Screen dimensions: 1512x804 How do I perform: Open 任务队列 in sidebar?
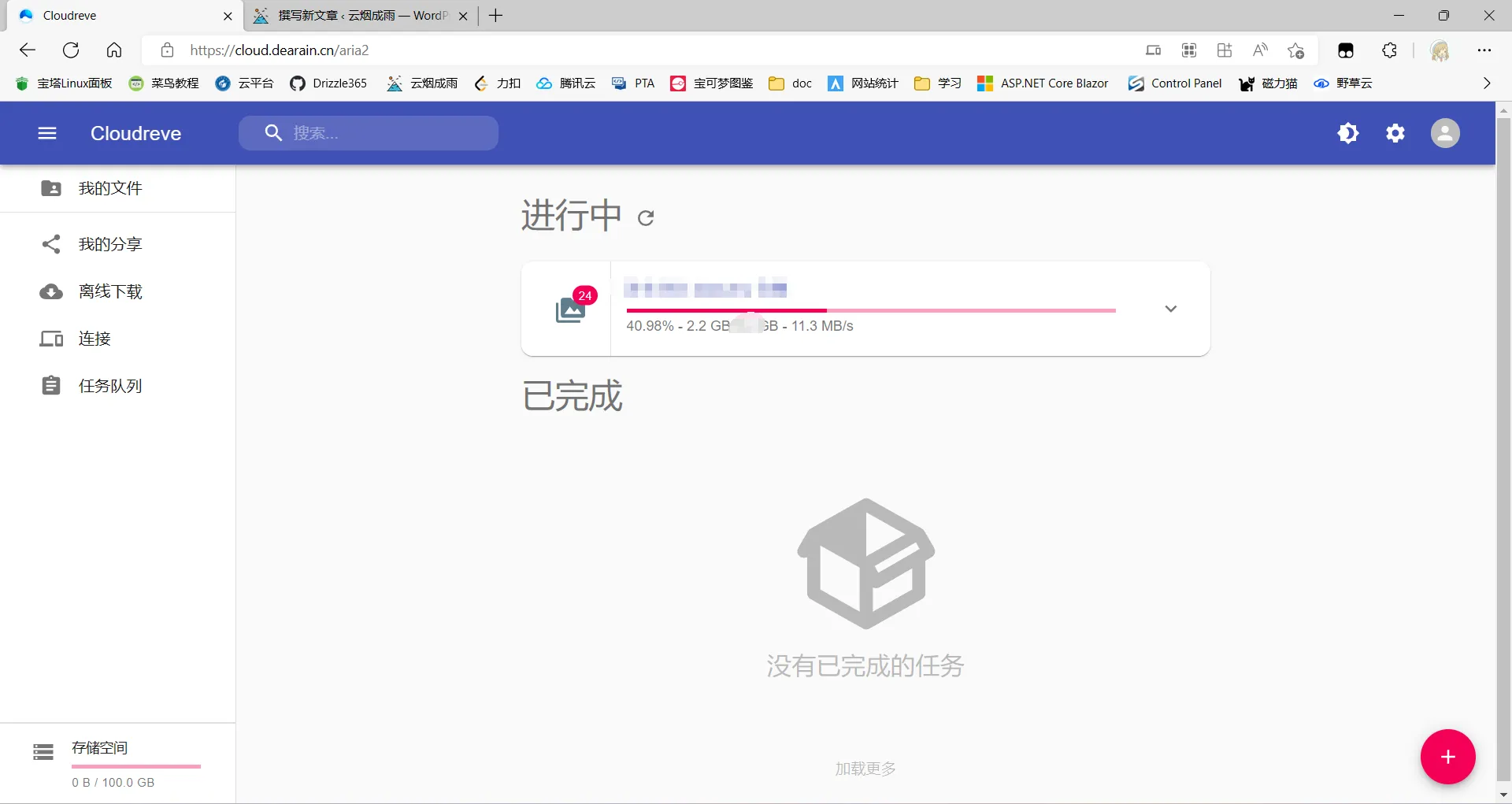tap(110, 386)
